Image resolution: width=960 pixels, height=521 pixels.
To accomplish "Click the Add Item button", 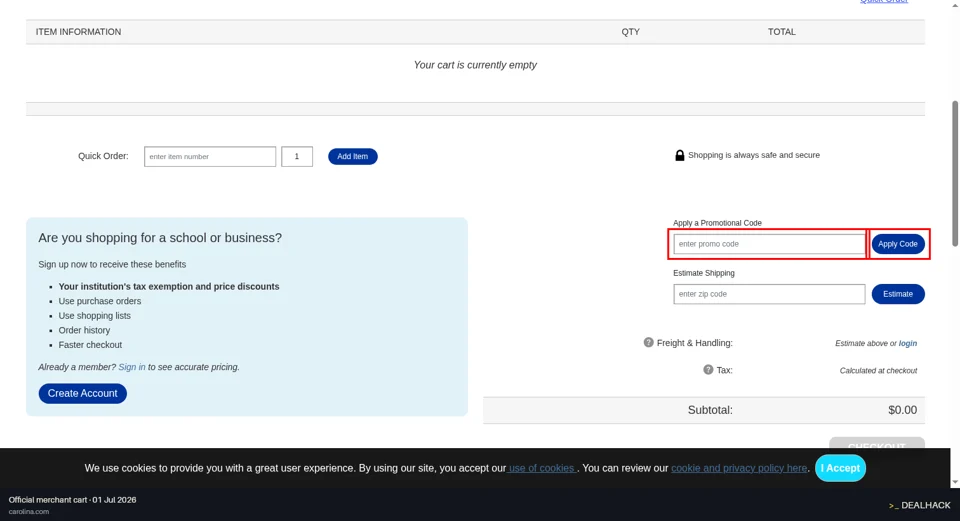I will (x=353, y=157).
